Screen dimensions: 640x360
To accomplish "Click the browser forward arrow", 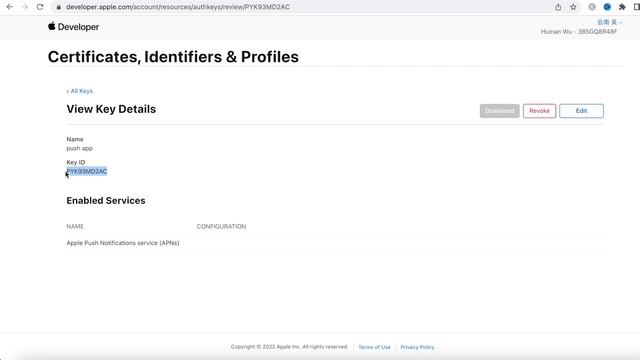I will (x=25, y=7).
